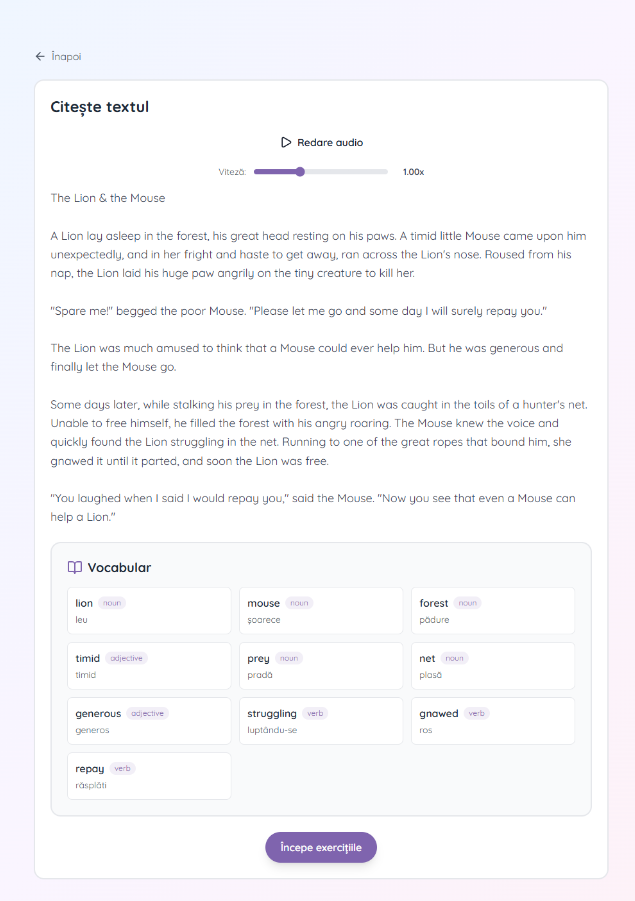Image resolution: width=635 pixels, height=901 pixels.
Task: Click the play triangle icon for audio
Action: click(286, 143)
